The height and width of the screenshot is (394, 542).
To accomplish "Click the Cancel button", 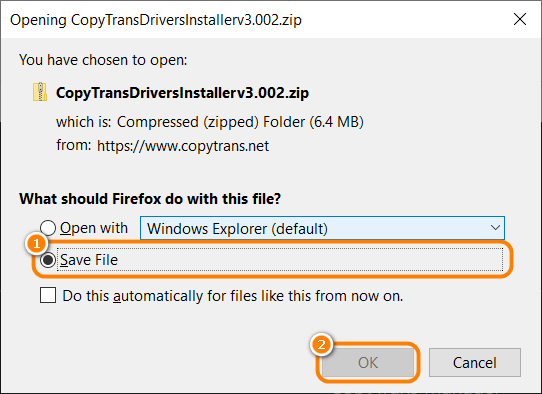I will pyautogui.click(x=475, y=363).
